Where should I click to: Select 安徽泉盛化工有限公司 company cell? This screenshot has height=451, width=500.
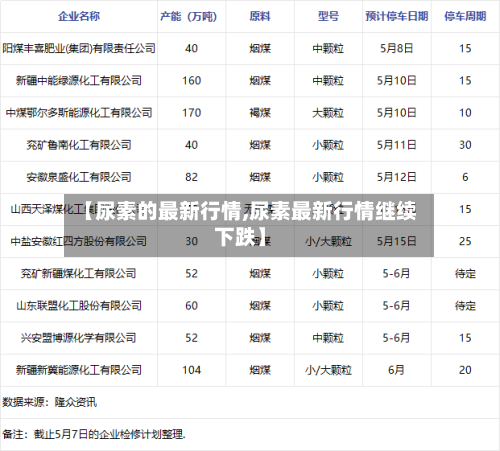(79, 177)
